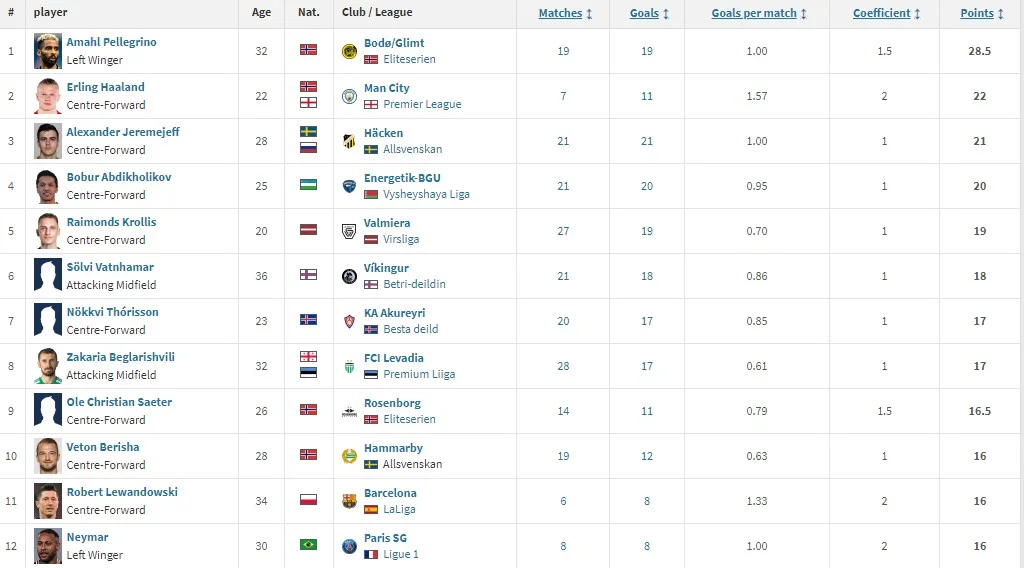Image resolution: width=1024 pixels, height=568 pixels.
Task: Click the Paris SG club crest
Action: tap(349, 546)
